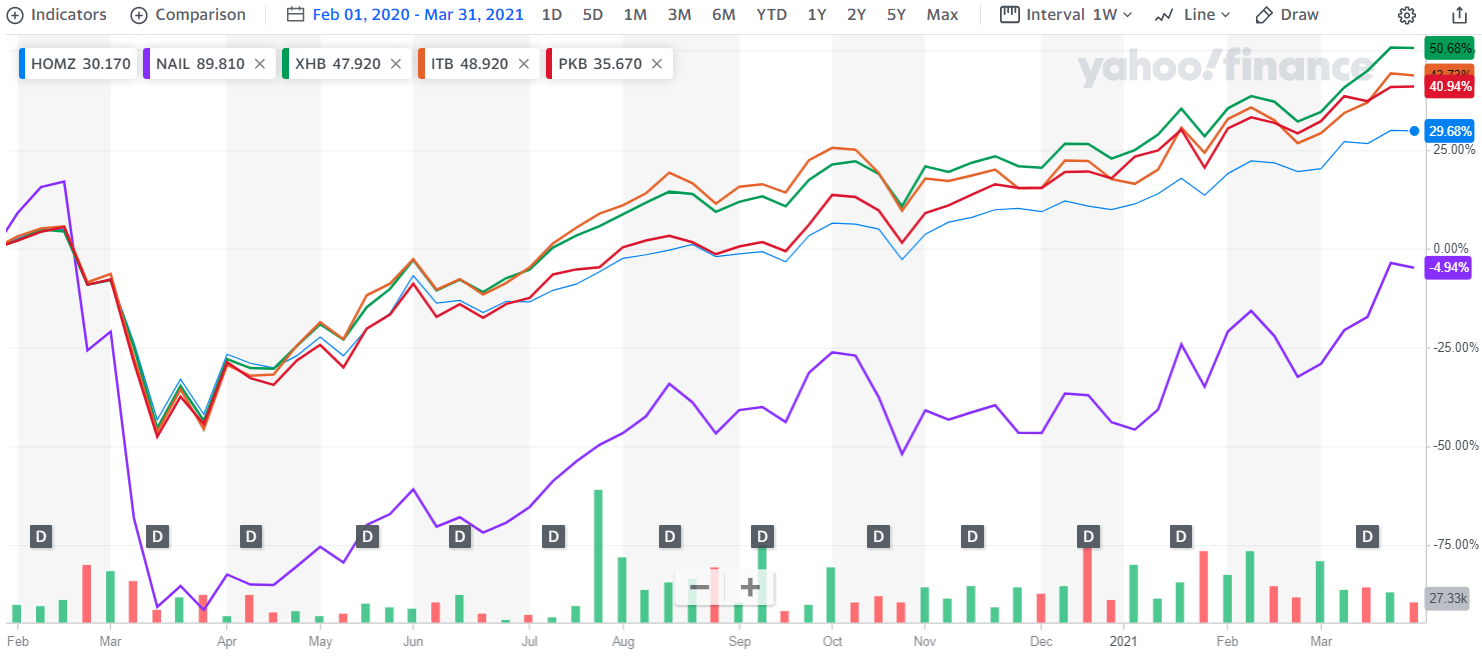Switch to the YTD time range

click(771, 14)
